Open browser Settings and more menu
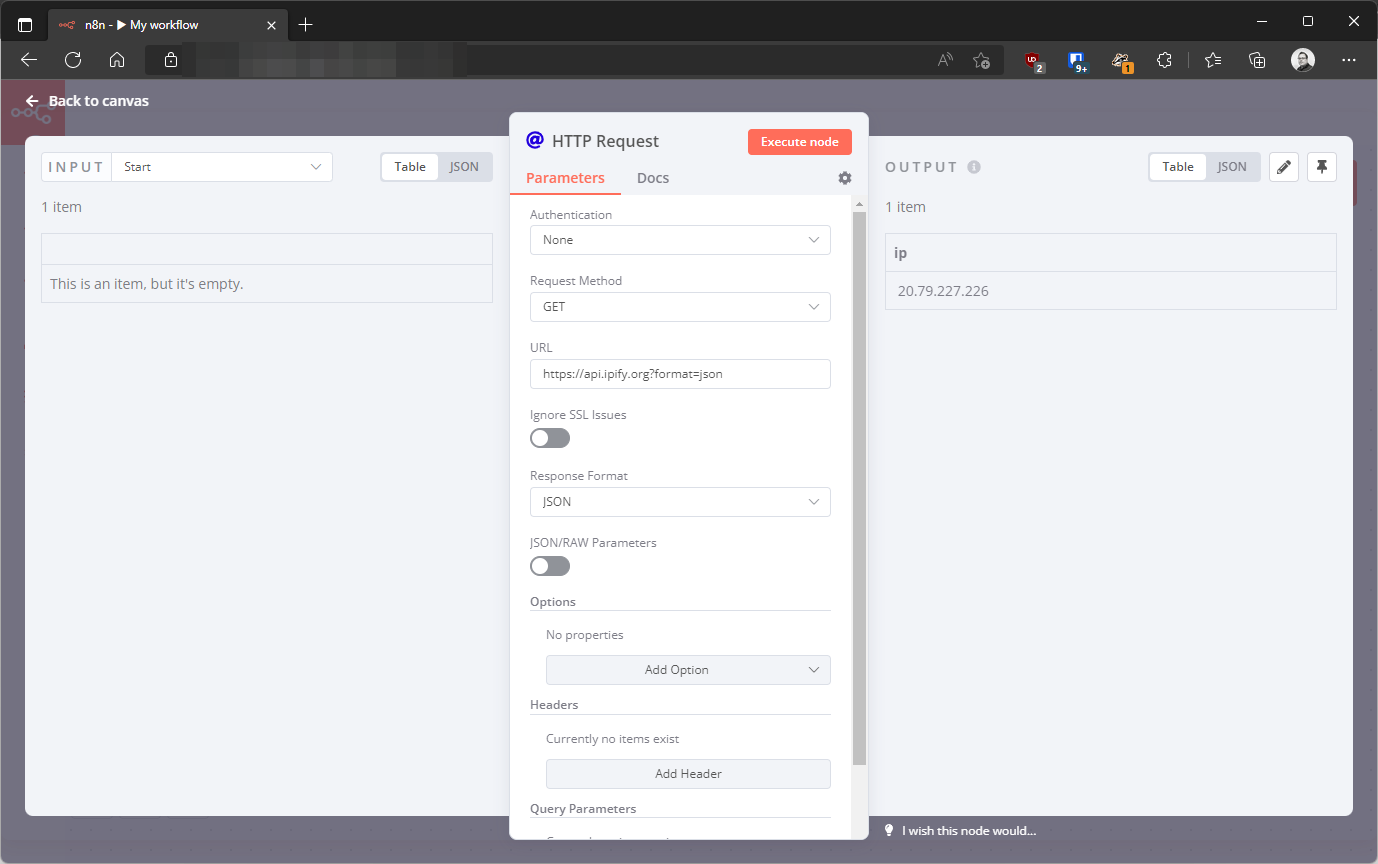The image size is (1378, 864). (1348, 60)
